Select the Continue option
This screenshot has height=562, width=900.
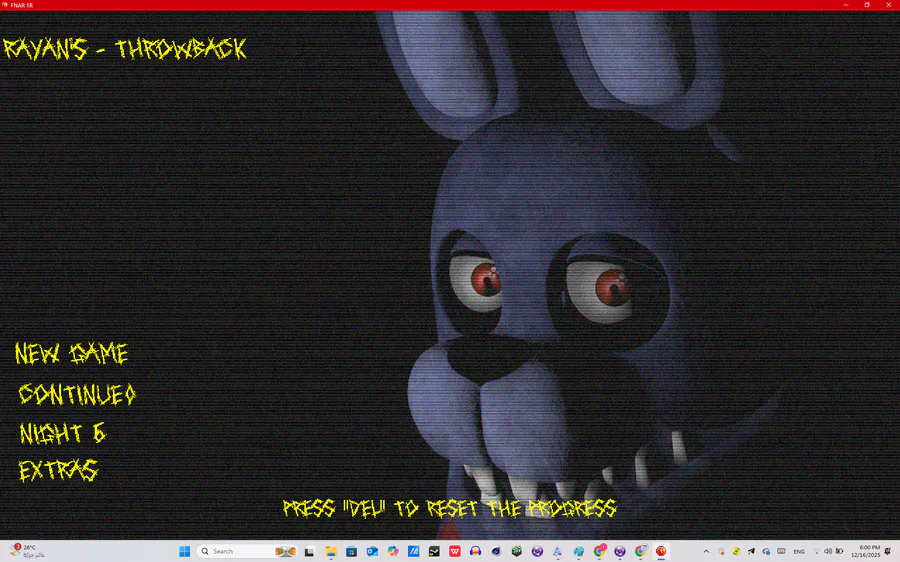click(77, 394)
